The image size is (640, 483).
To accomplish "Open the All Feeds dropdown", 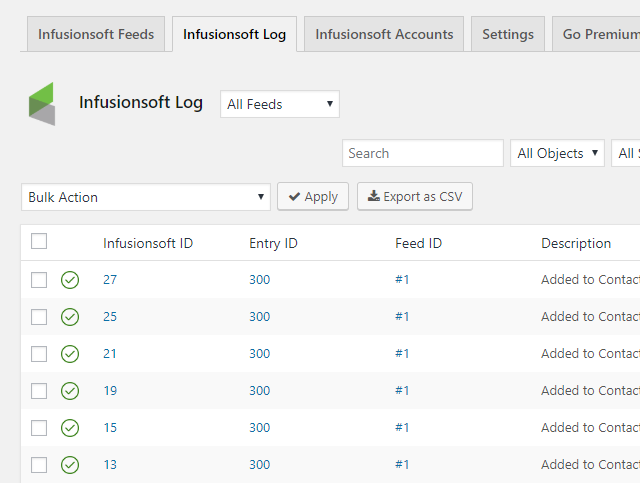I will click(280, 104).
